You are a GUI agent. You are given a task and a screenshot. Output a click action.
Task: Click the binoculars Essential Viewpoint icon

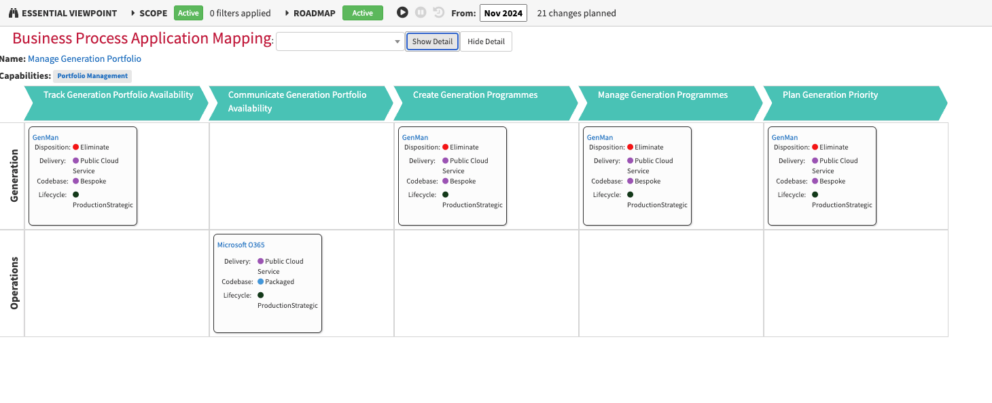click(14, 13)
